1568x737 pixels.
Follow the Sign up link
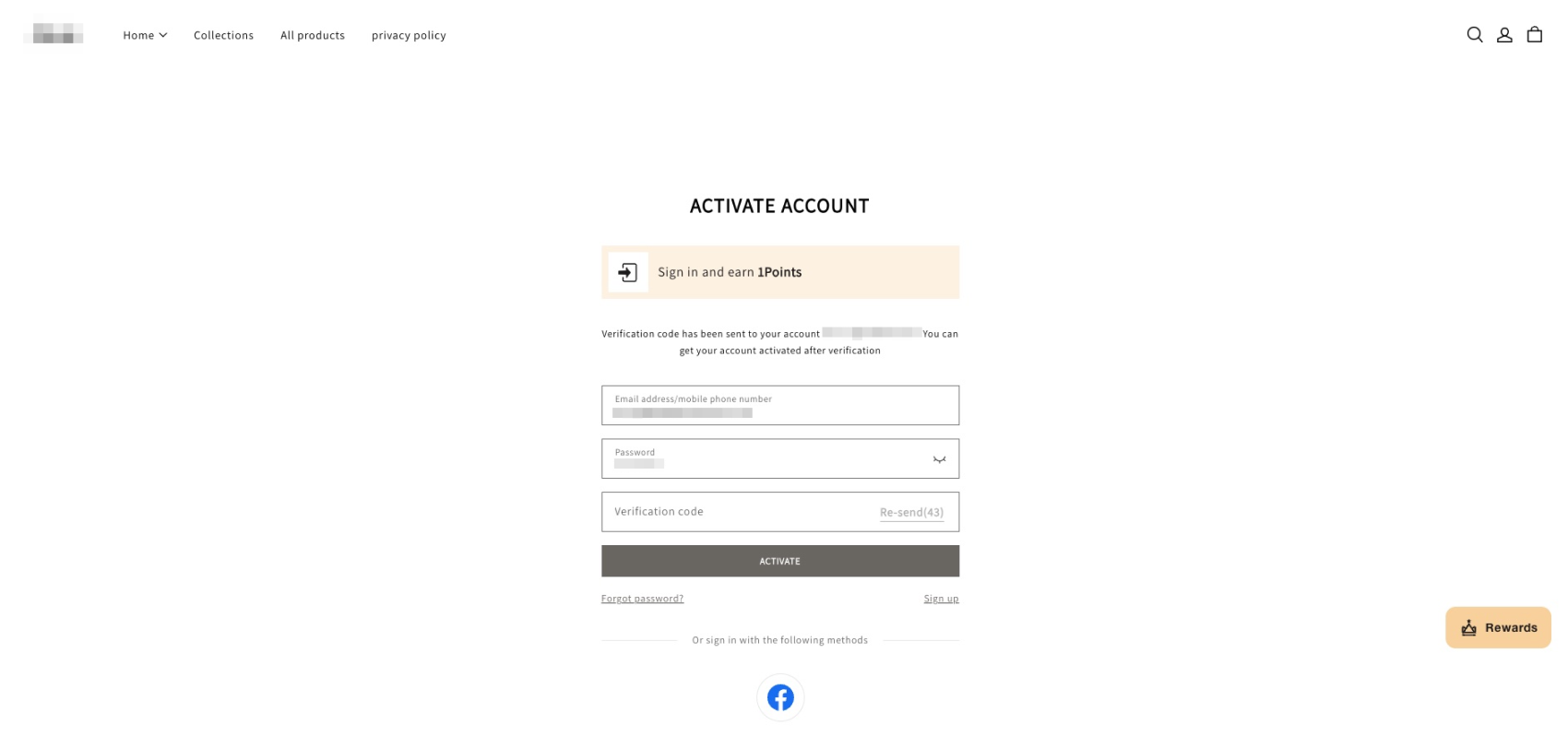click(x=941, y=599)
